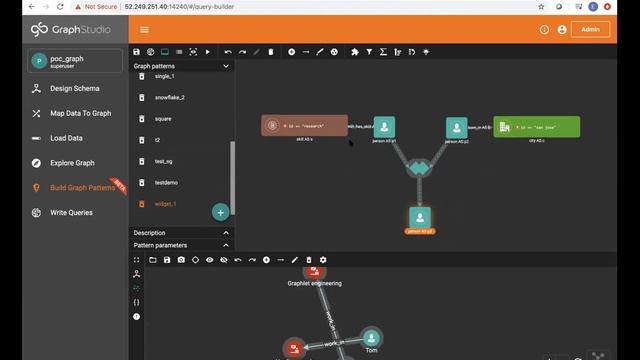Bookmark this page with the star icon

[541, 7]
